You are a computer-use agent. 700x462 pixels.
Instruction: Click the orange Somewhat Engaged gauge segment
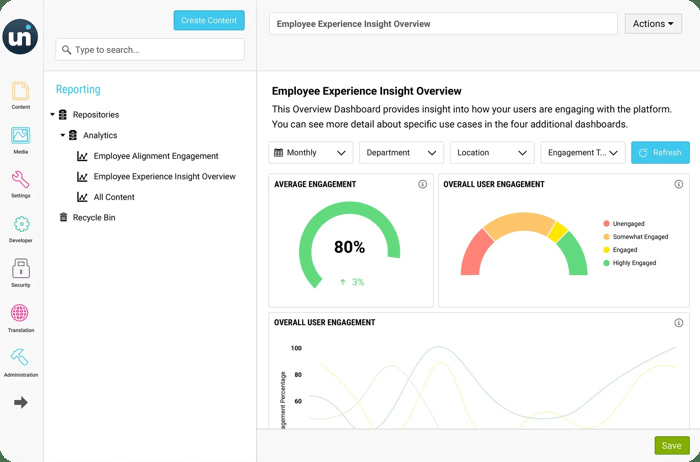pos(520,222)
